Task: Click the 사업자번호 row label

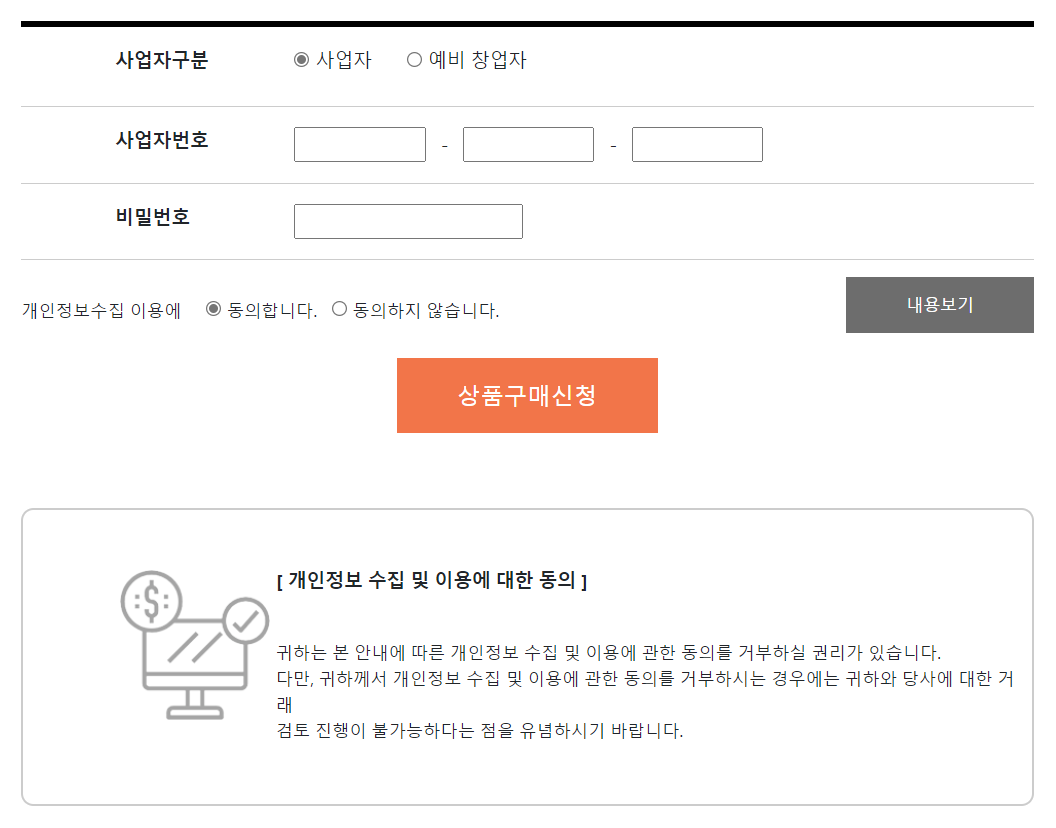Action: tap(162, 140)
